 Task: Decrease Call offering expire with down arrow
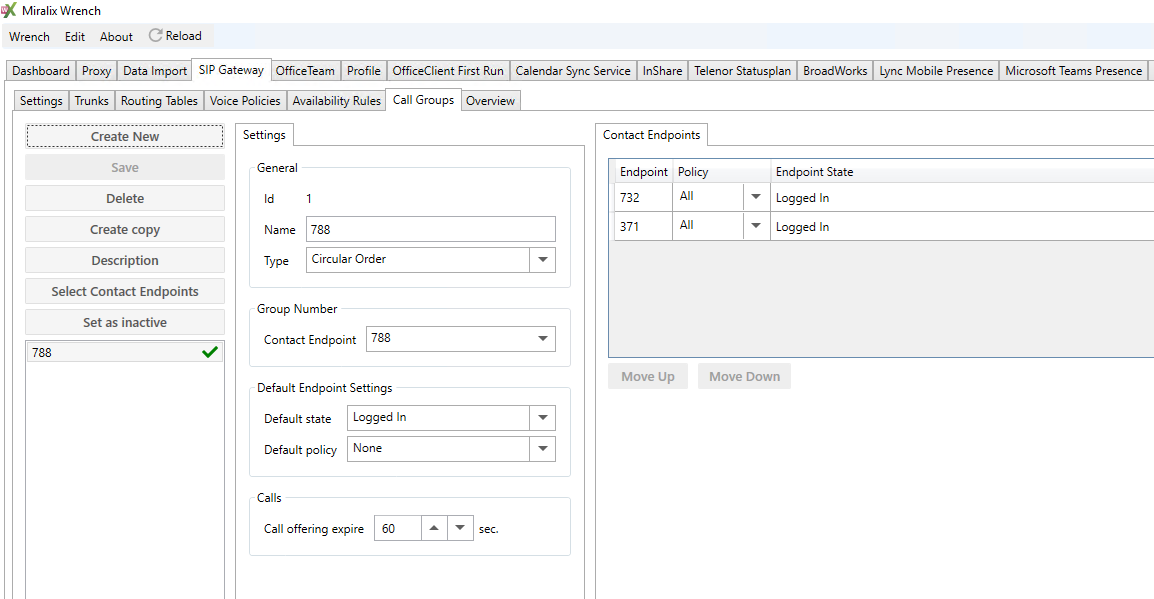460,528
